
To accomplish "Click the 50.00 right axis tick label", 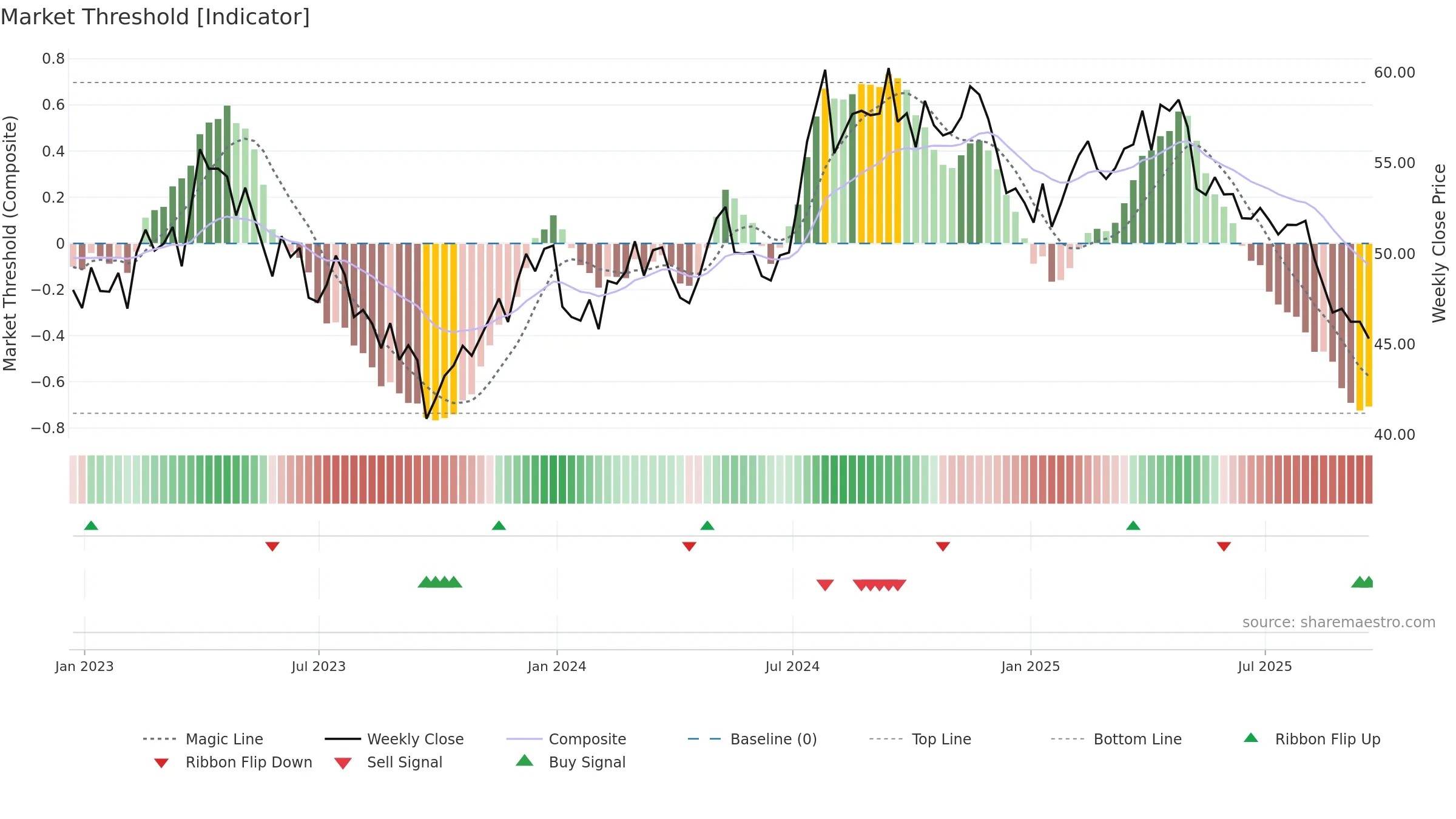I will tap(1395, 254).
